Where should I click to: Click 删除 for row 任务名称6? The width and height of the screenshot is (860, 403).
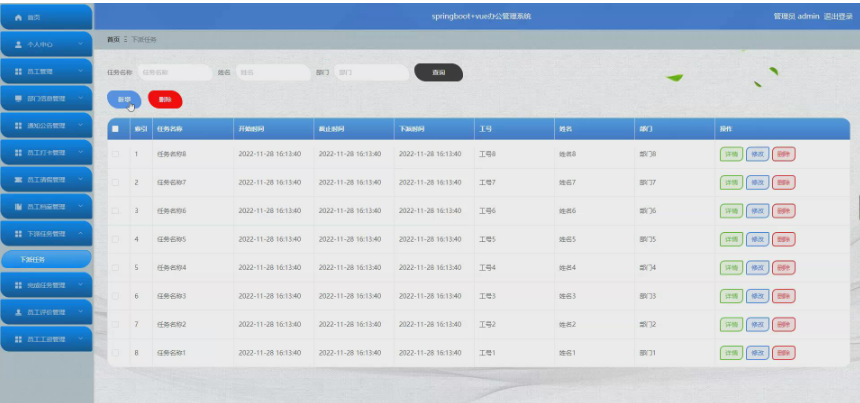[784, 211]
